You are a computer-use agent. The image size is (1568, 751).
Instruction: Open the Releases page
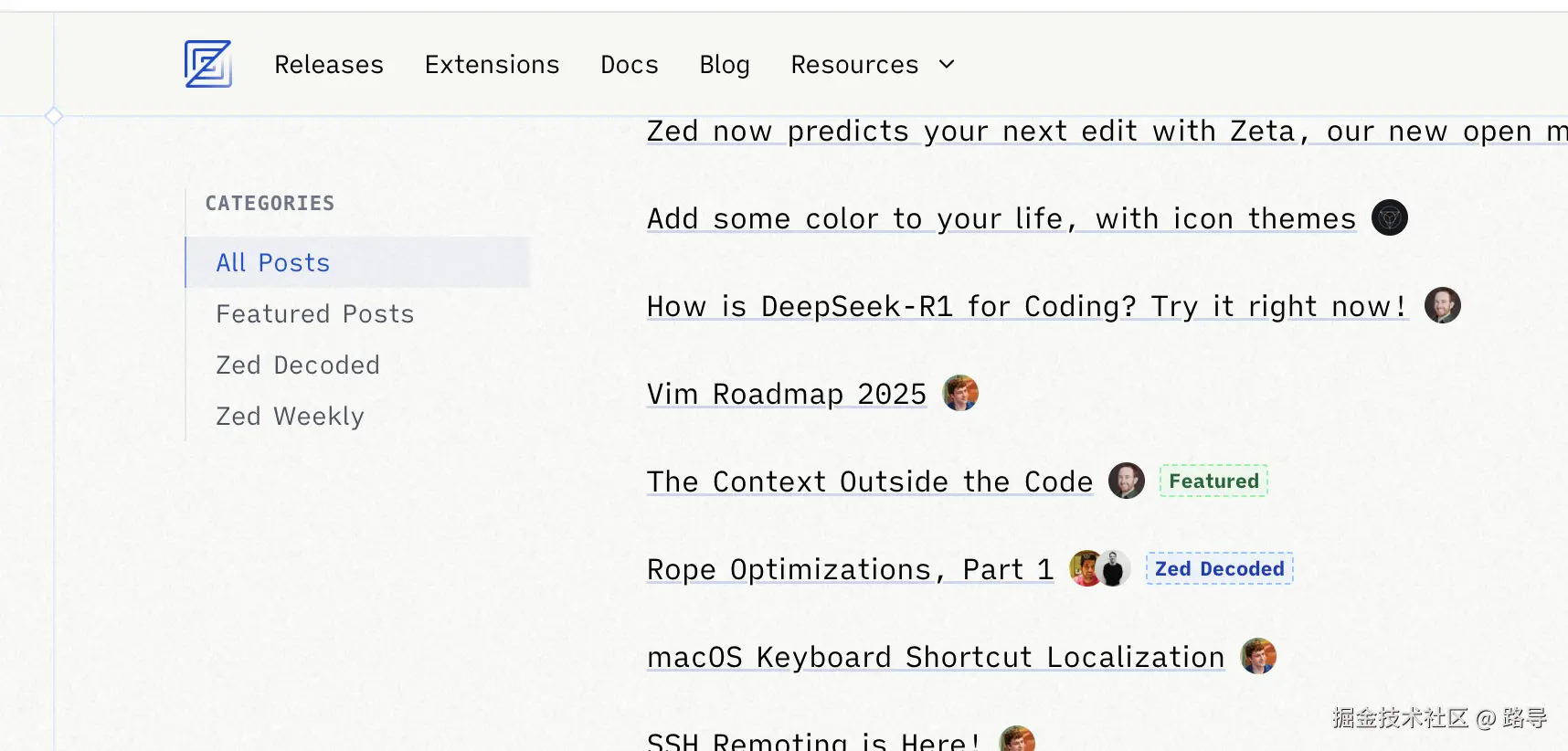(x=329, y=65)
